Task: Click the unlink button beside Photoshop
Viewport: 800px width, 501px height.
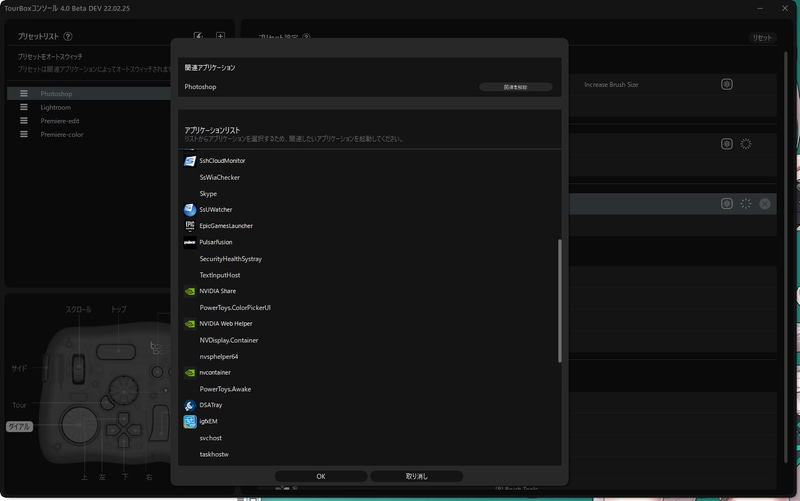Action: click(x=515, y=87)
